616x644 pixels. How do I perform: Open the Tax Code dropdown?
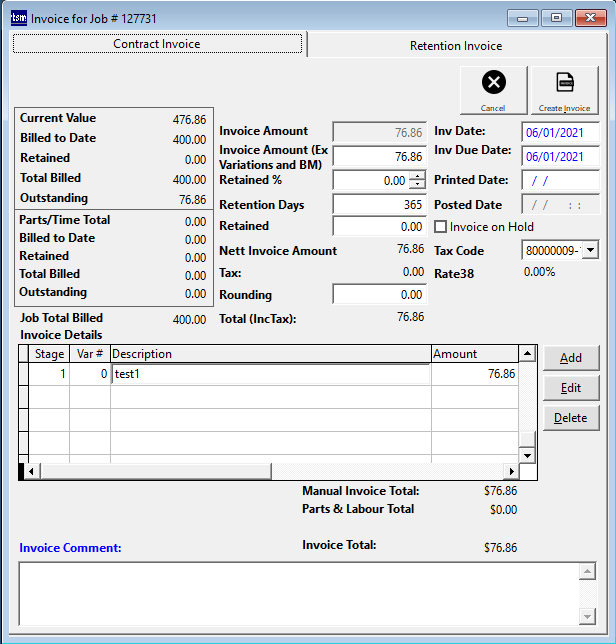[589, 250]
